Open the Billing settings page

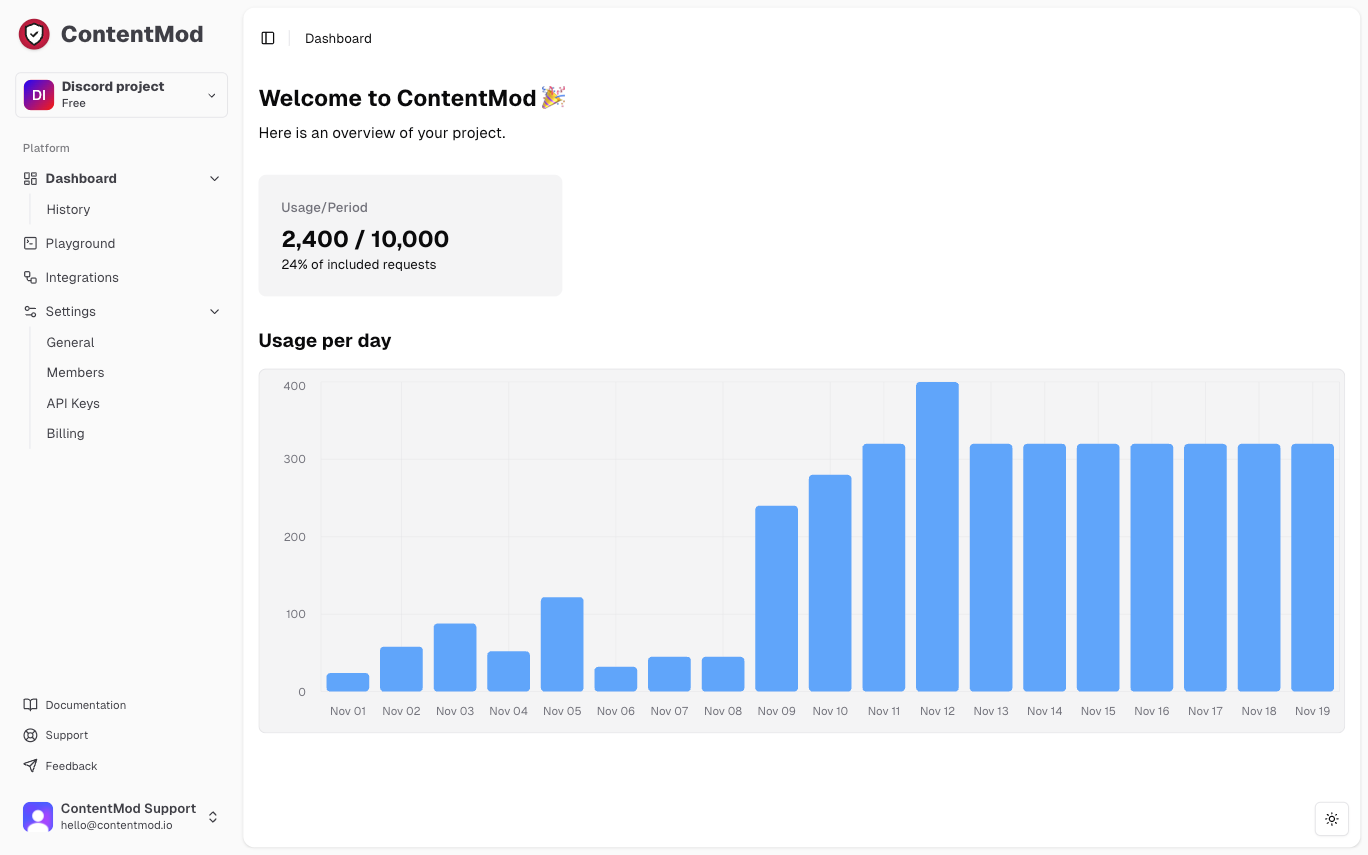[x=65, y=433]
